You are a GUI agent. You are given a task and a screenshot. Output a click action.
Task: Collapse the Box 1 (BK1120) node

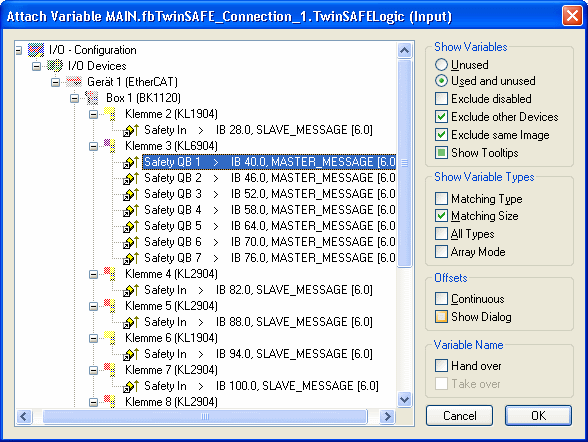tap(75, 98)
